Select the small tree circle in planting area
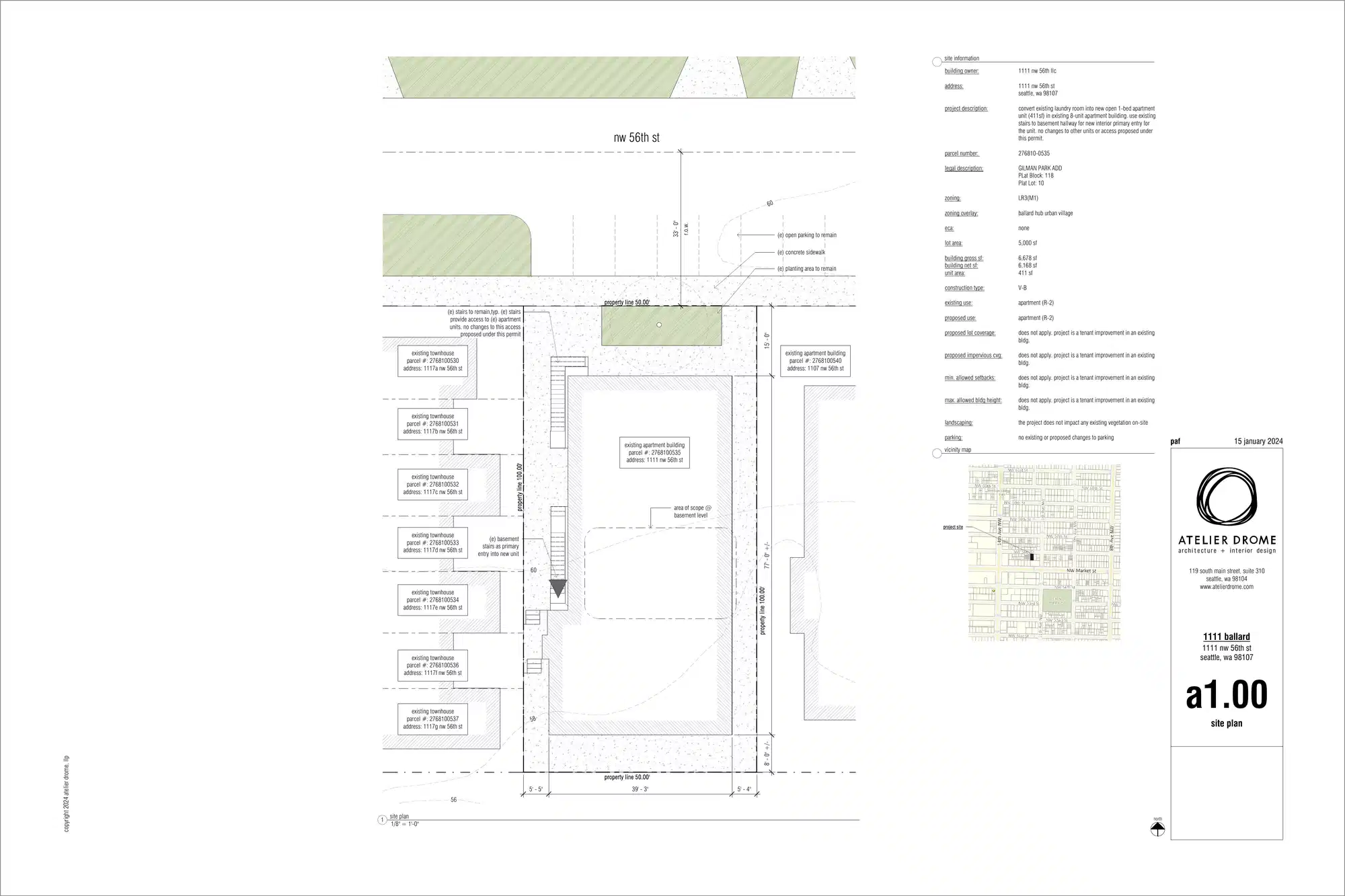This screenshot has width=1345, height=896. (x=659, y=325)
